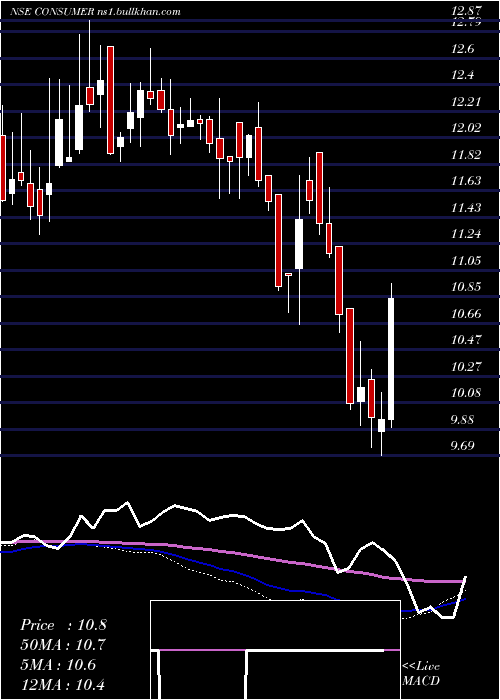The width and height of the screenshot is (500, 700).
Task: Click the 12MA : 10.4 legend entry
Action: point(63,684)
